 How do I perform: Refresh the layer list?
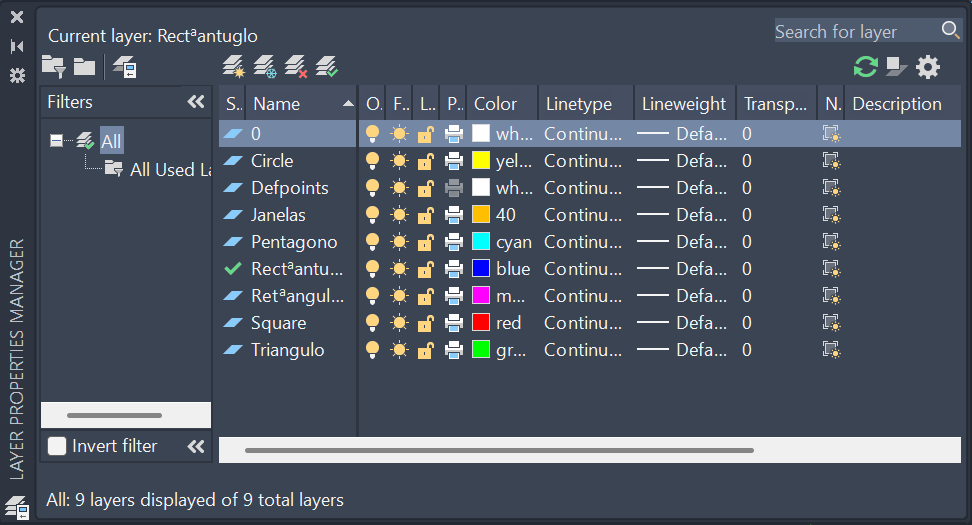(x=865, y=67)
